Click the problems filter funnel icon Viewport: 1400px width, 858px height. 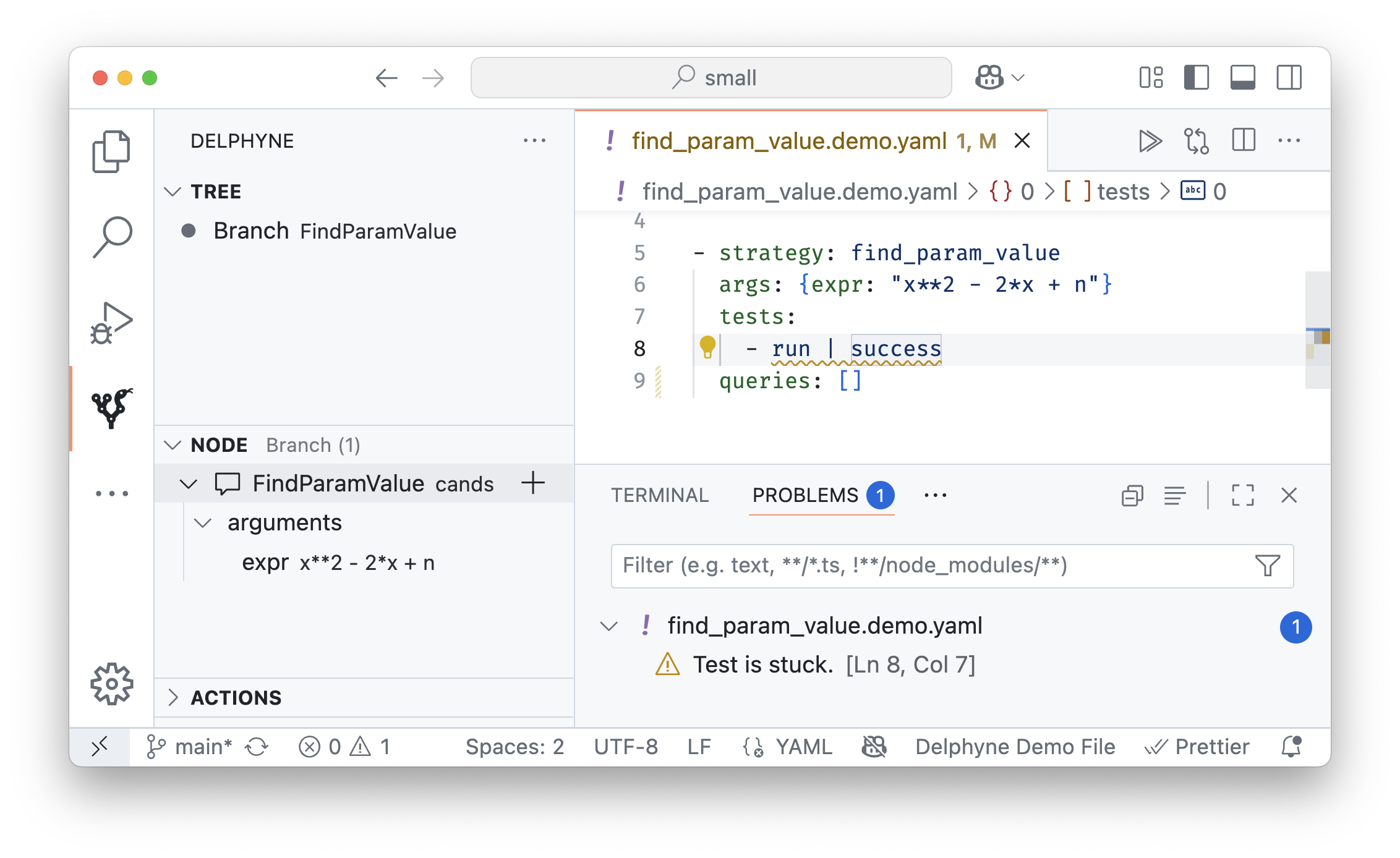(1268, 566)
